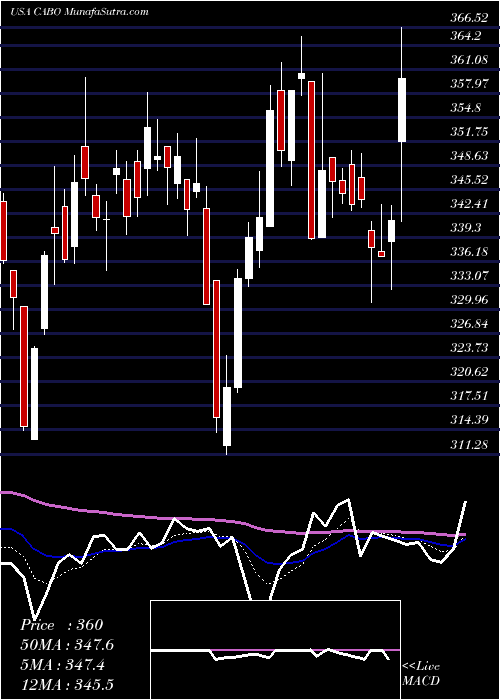The image size is (500, 700).
Task: Click the 354.8 price axis label
Action: click(x=466, y=108)
